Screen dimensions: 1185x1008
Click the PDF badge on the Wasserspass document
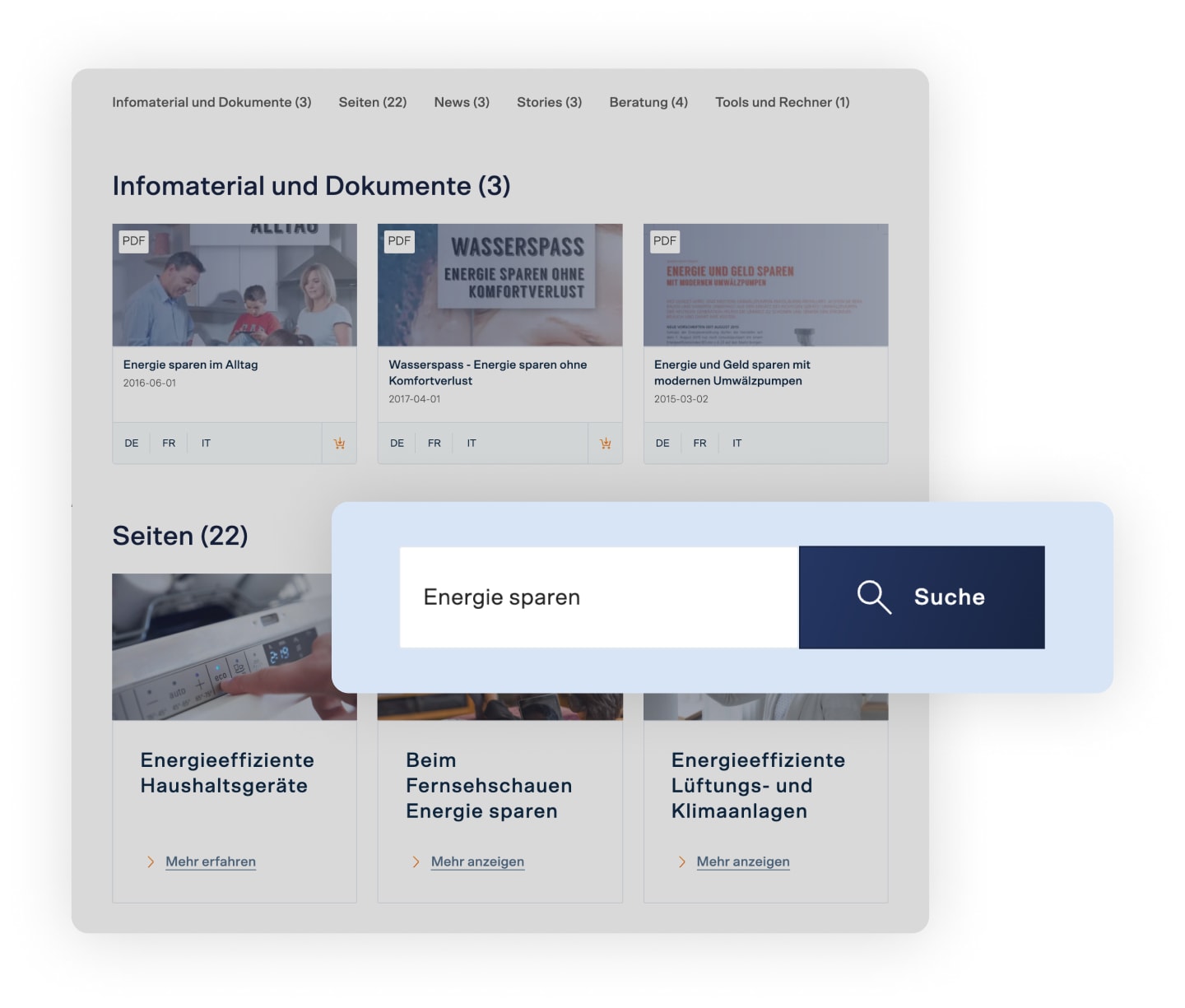pyautogui.click(x=400, y=241)
